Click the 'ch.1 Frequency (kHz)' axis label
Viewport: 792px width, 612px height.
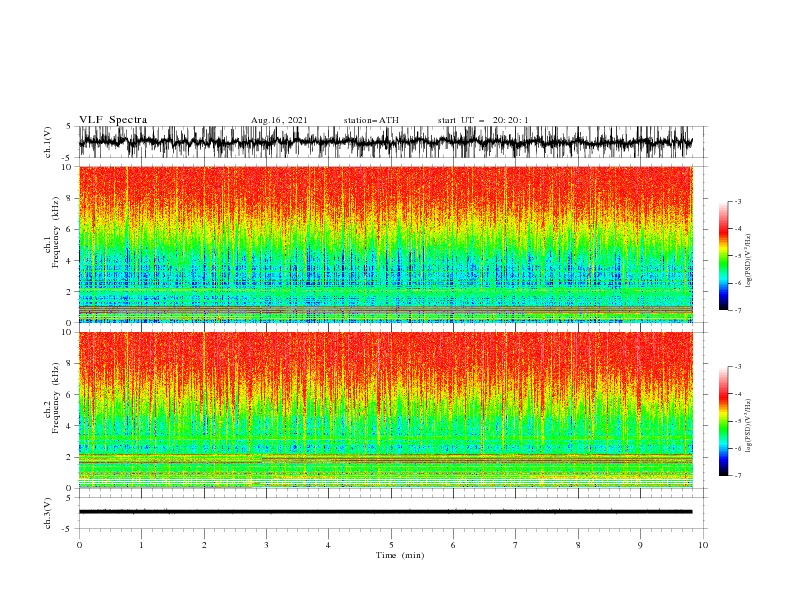pos(52,231)
